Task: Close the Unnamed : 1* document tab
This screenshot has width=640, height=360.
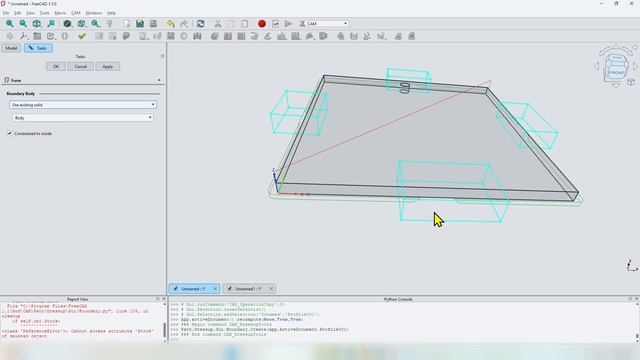Action: 215,289
